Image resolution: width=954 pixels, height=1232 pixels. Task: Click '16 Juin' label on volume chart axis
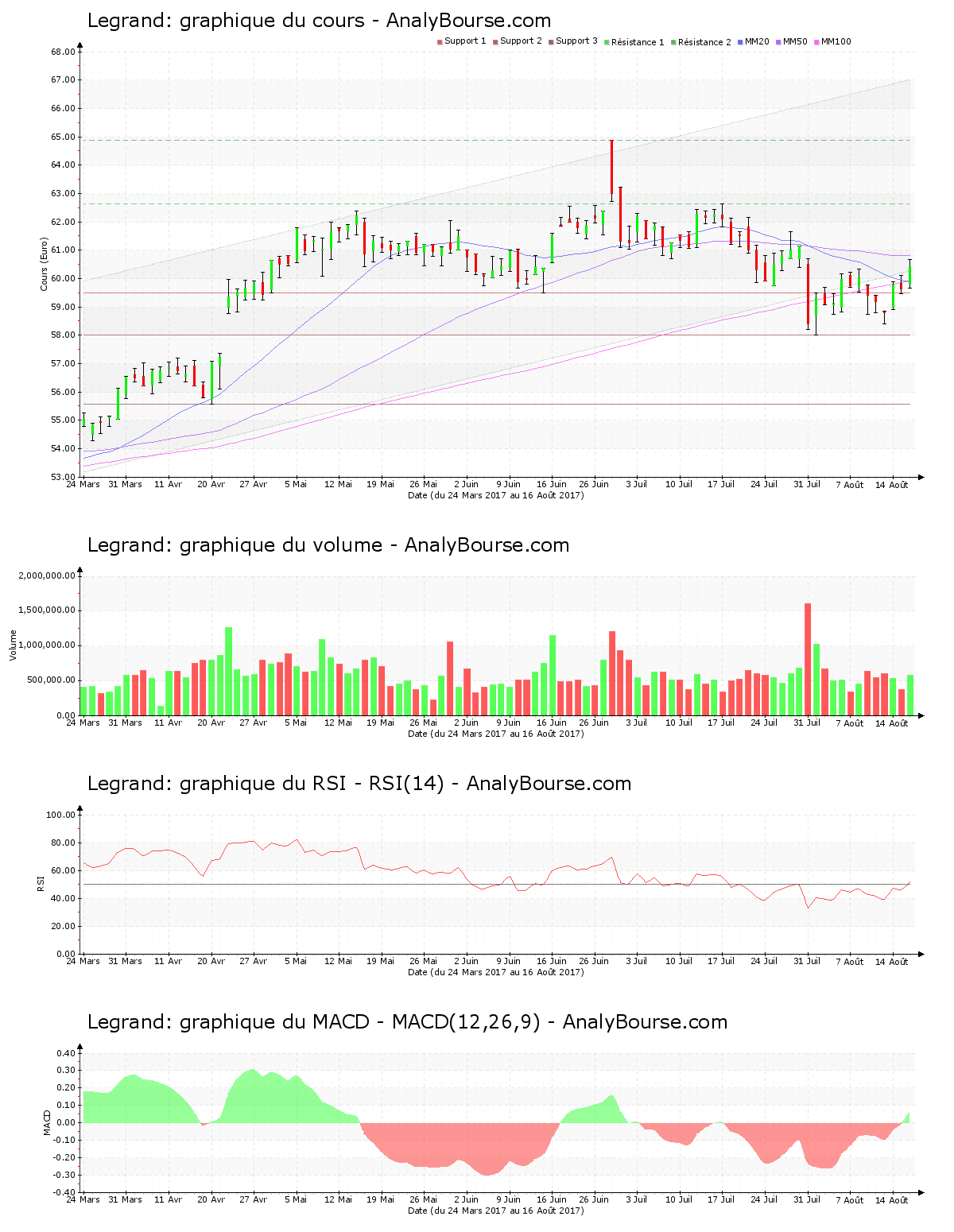(x=552, y=723)
